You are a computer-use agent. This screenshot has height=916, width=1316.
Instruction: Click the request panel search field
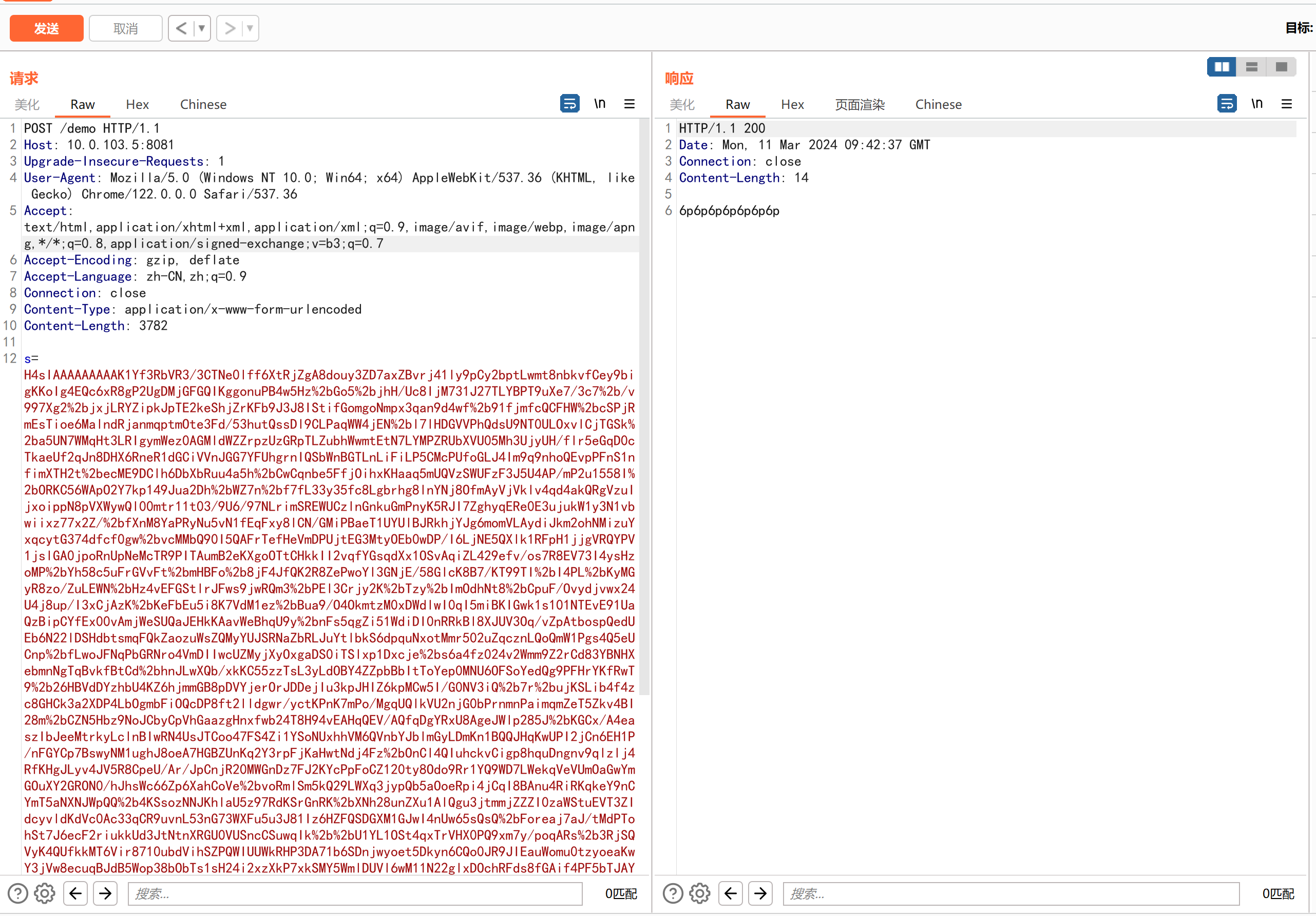coord(355,893)
